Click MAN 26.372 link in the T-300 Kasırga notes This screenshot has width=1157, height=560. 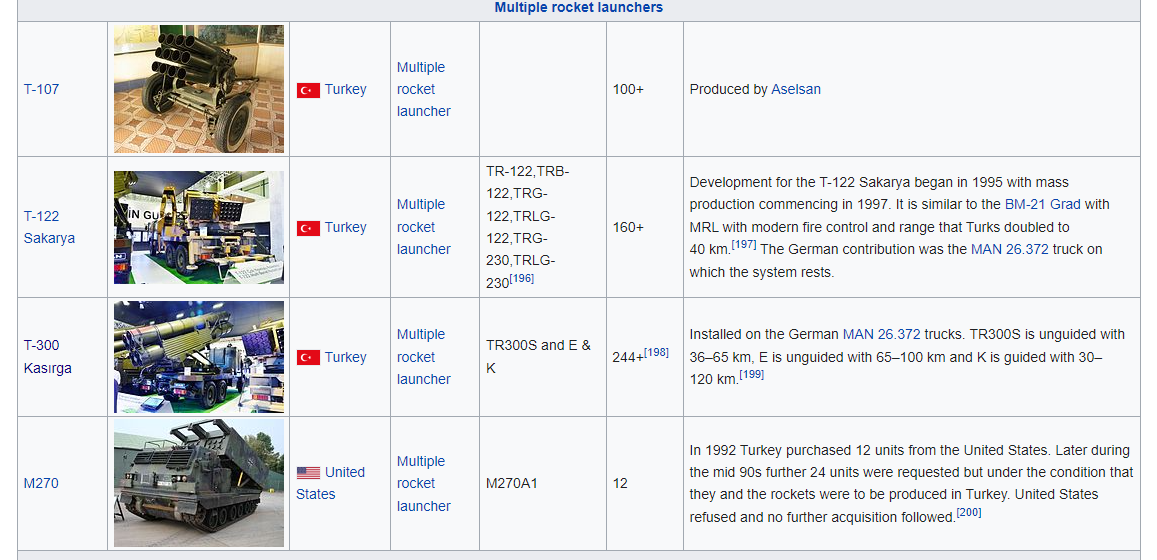coord(881,334)
